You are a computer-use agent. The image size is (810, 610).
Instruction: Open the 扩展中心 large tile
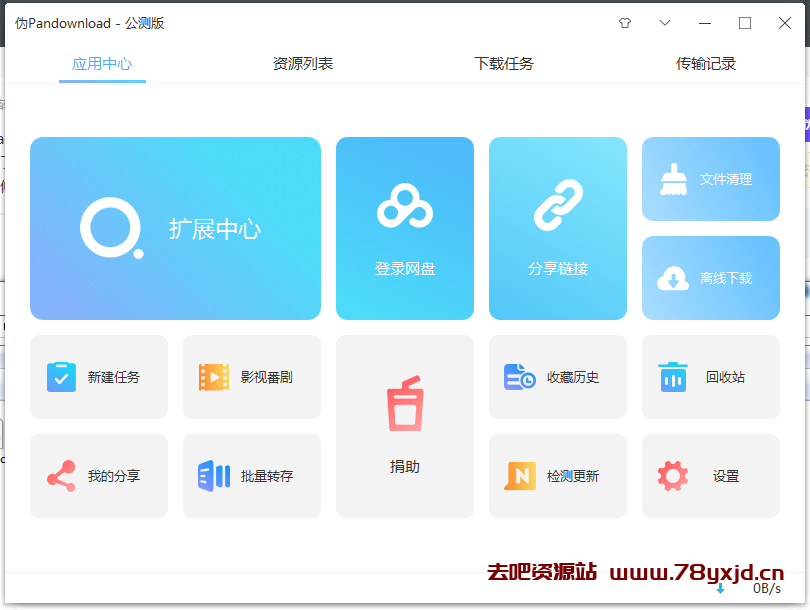pyautogui.click(x=175, y=228)
